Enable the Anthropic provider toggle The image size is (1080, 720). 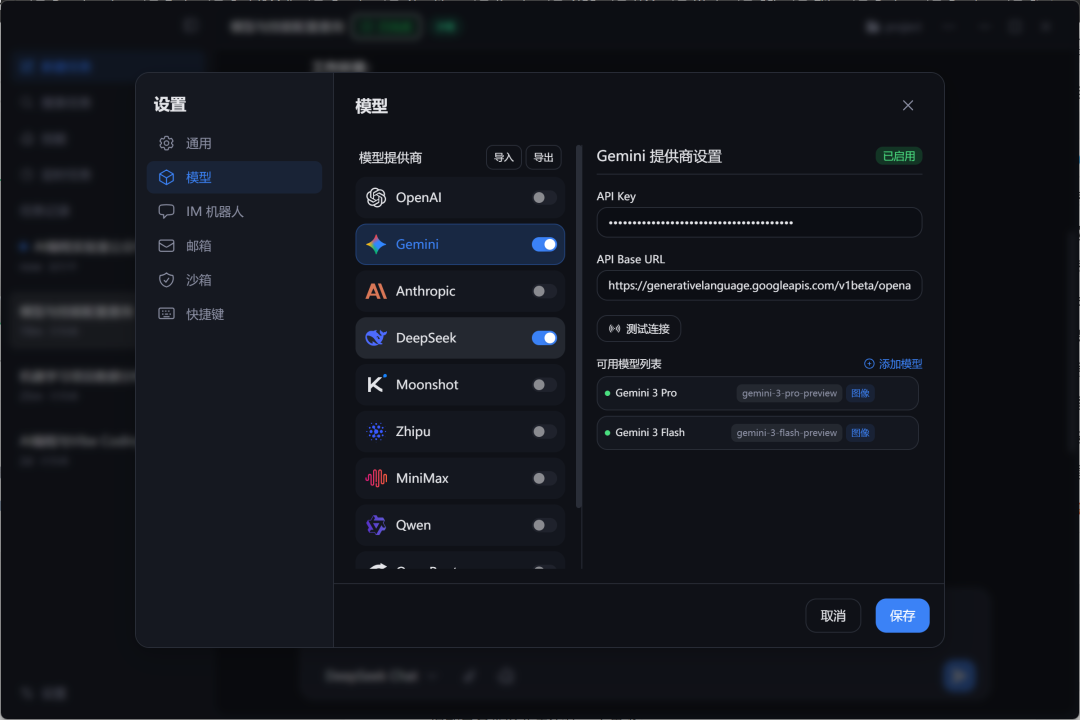(544, 291)
